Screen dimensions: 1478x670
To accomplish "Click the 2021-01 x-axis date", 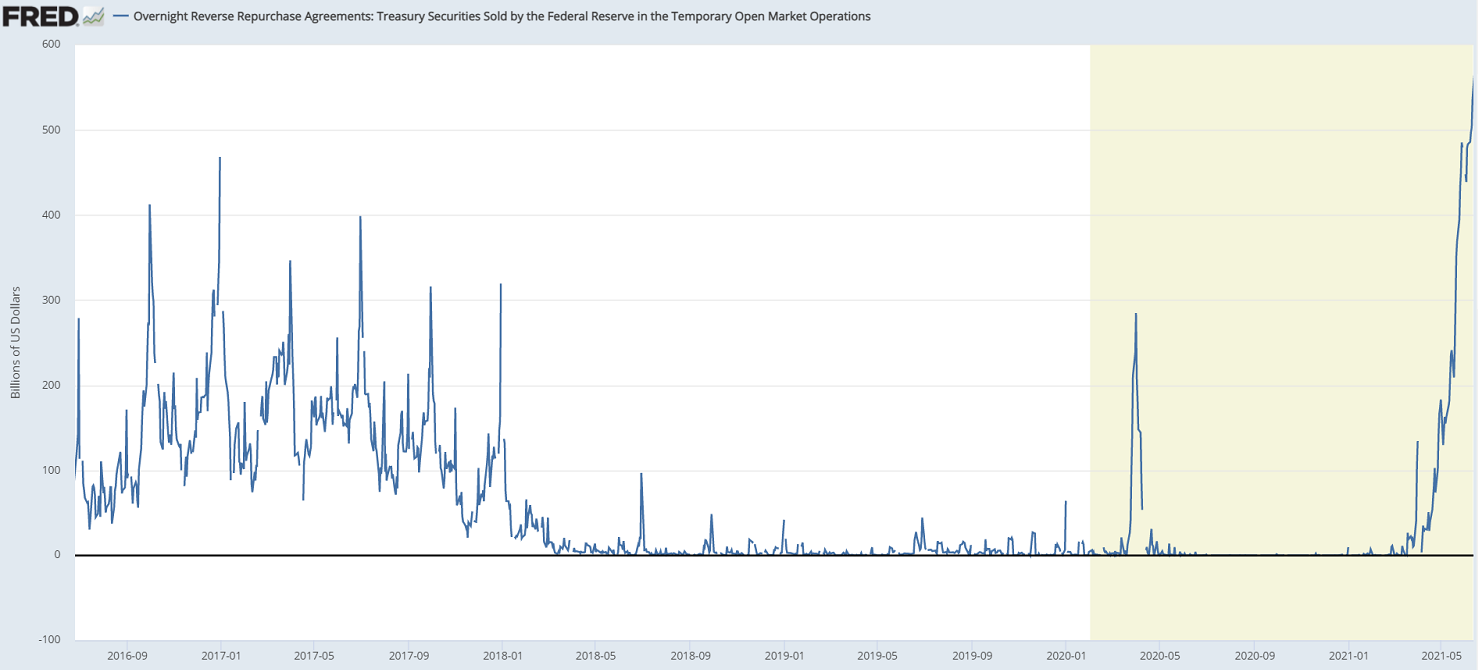I will coord(1347,655).
